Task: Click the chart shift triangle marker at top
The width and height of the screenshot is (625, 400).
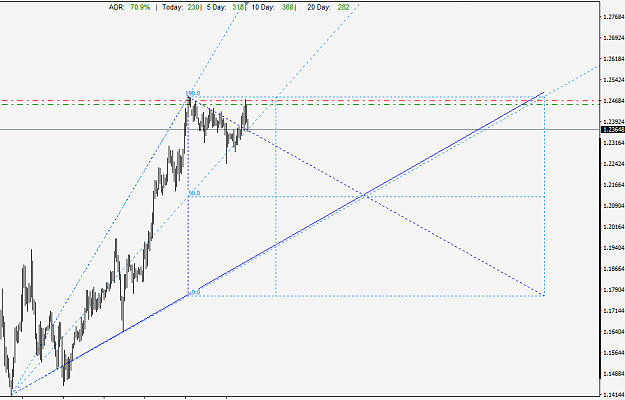Action: point(247,4)
